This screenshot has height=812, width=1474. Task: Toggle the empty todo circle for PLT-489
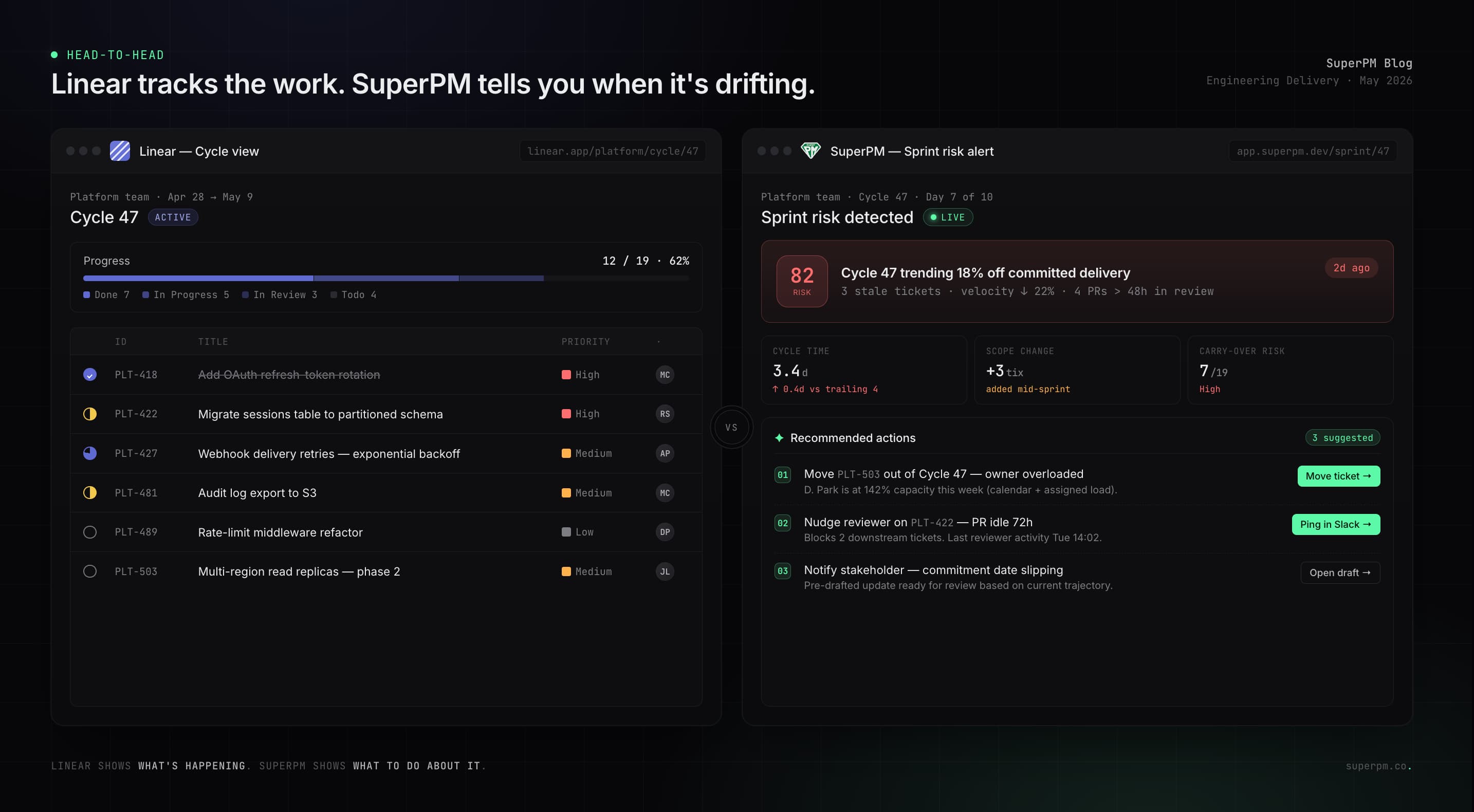point(90,532)
